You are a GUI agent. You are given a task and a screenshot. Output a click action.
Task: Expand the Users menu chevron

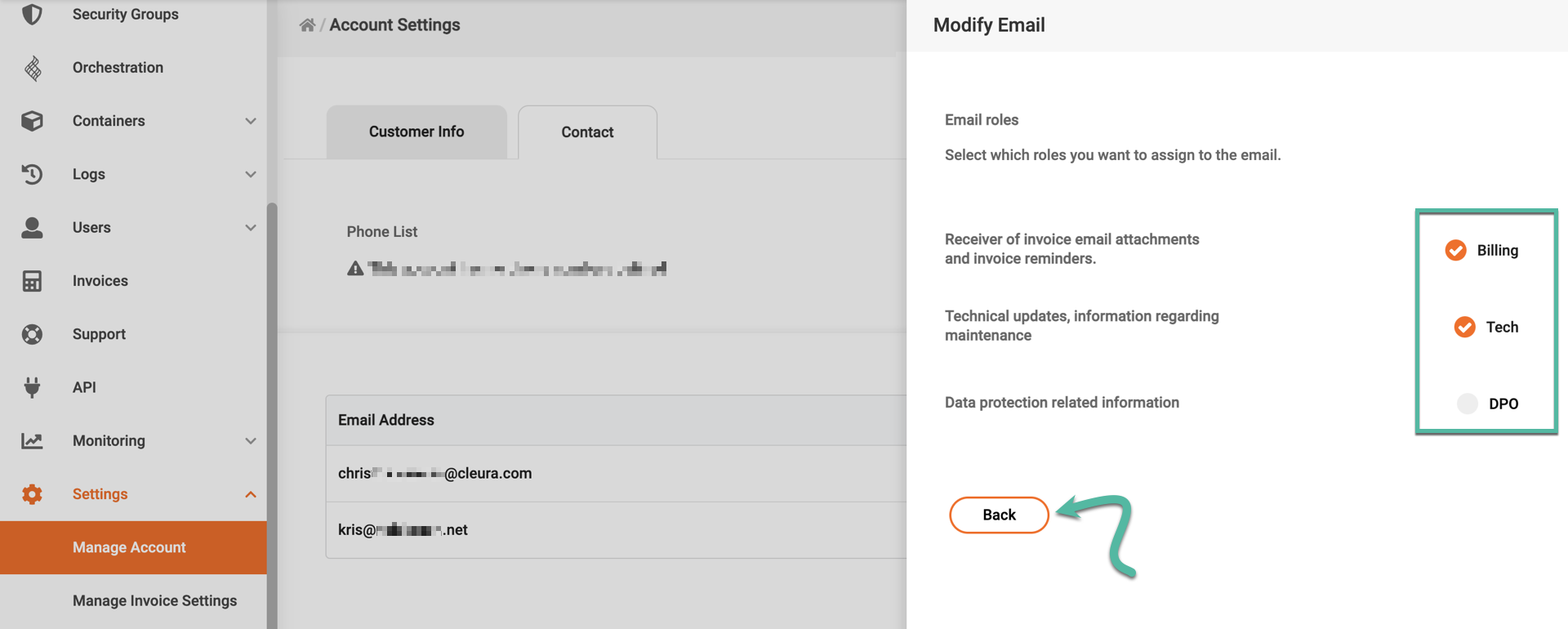click(250, 227)
